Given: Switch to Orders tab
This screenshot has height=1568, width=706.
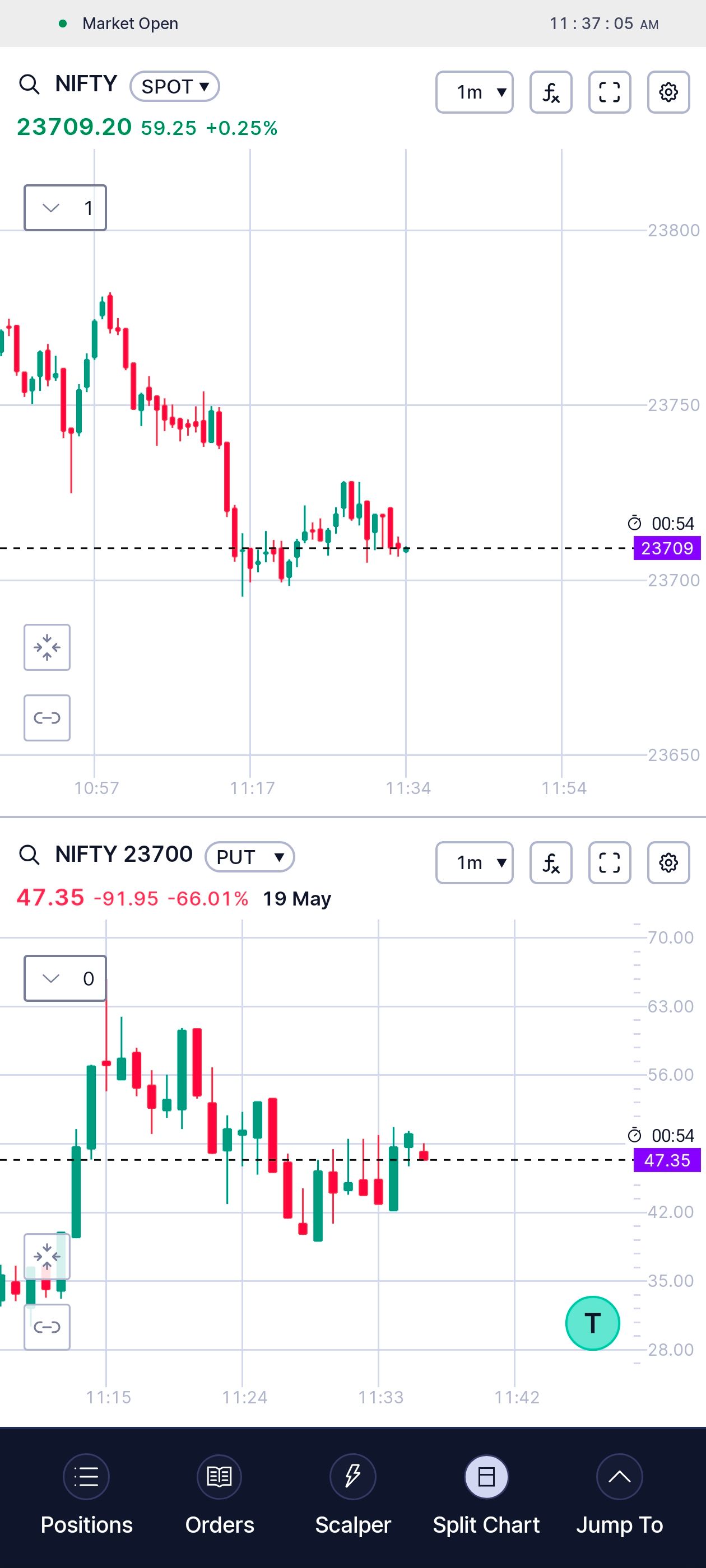Looking at the screenshot, I should 219,1494.
